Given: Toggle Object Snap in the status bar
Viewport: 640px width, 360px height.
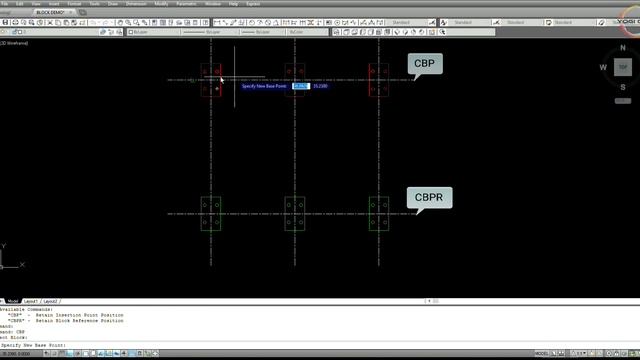Looking at the screenshot, I should click(85, 353).
